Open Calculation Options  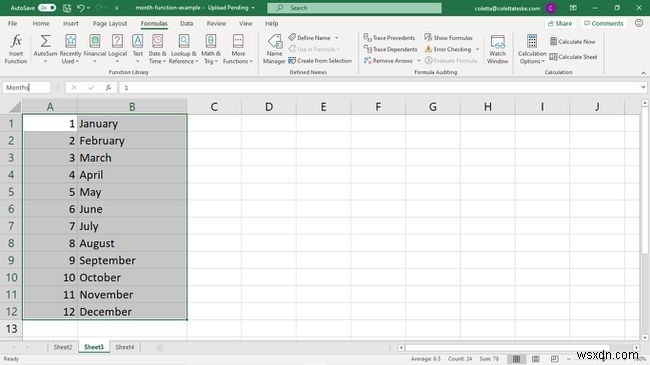point(532,49)
